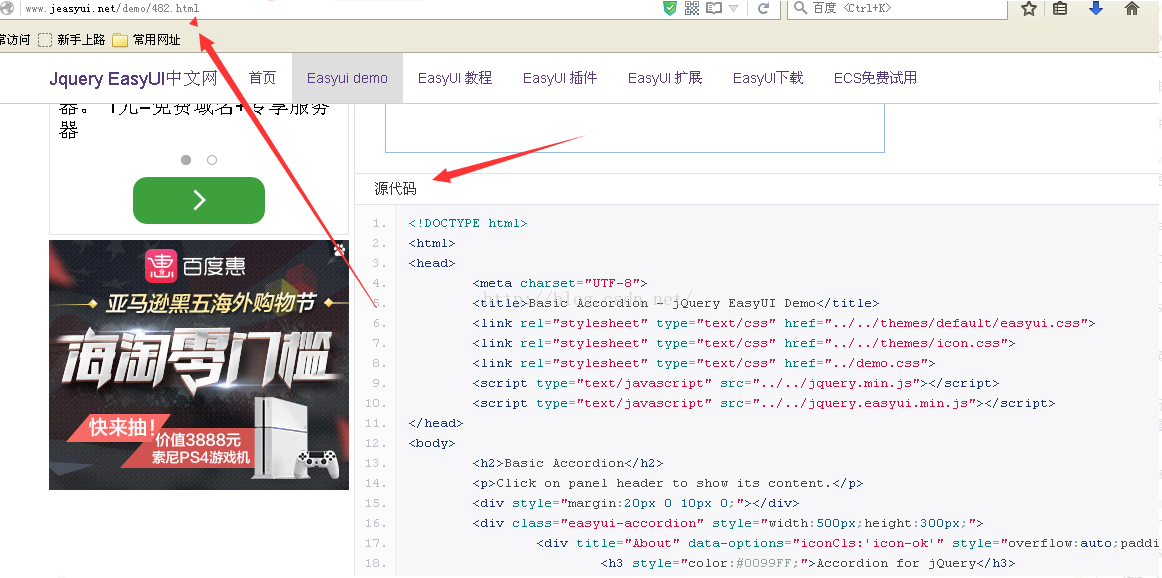Open downloads blue arrow icon
1162x578 pixels.
1096,8
